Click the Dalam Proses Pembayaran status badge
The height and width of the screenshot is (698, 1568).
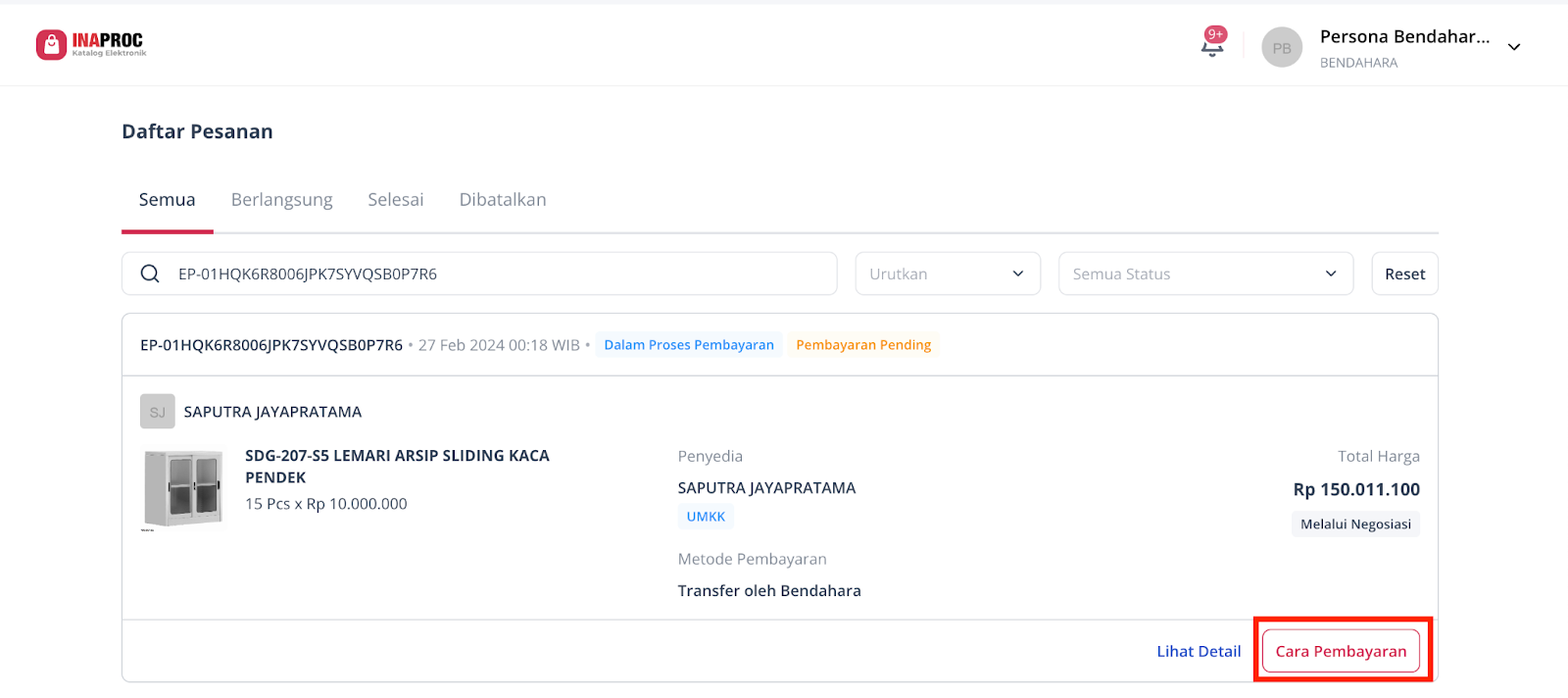pyautogui.click(x=689, y=345)
